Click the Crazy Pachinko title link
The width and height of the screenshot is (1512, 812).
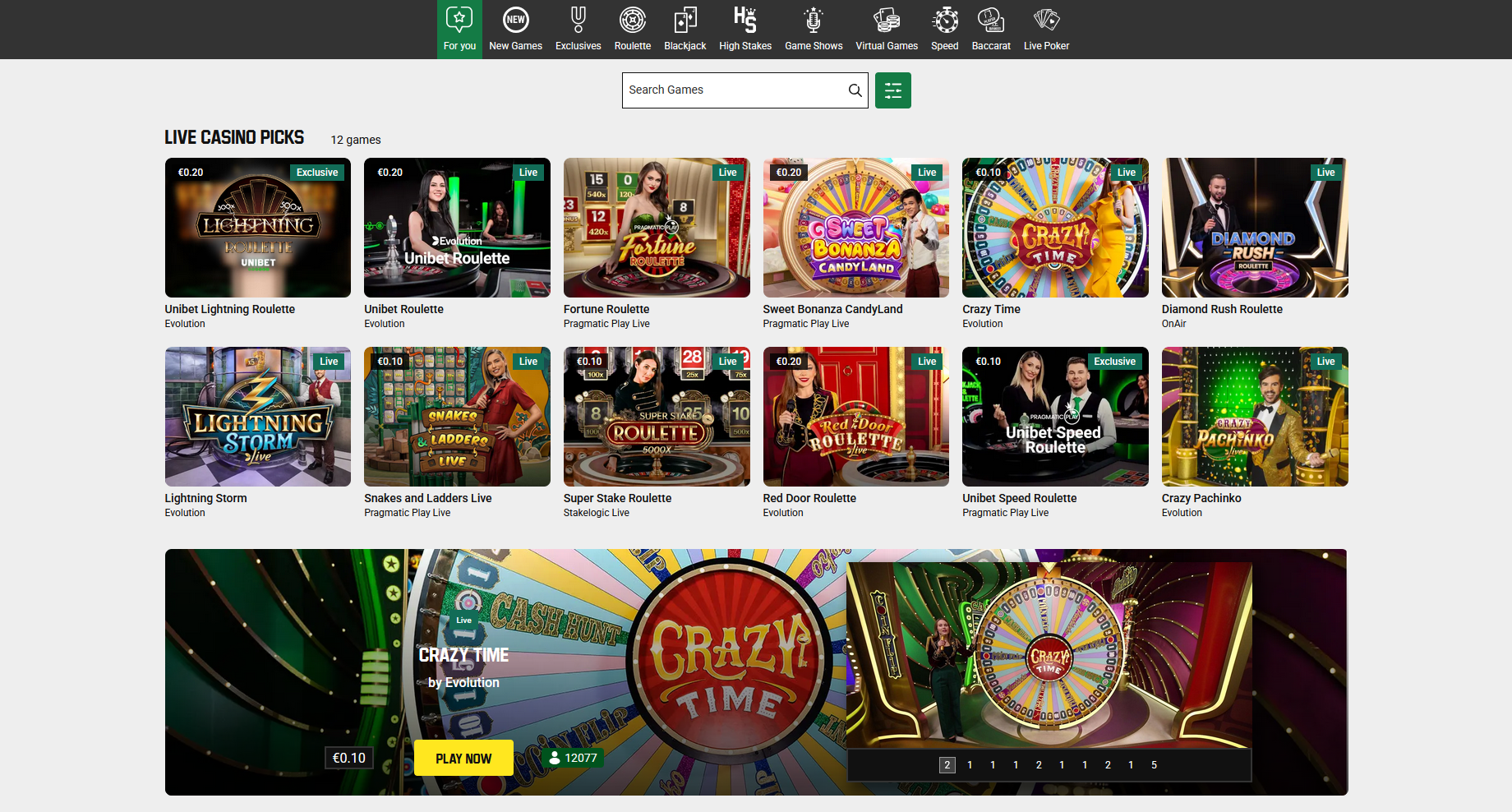pyautogui.click(x=1201, y=498)
